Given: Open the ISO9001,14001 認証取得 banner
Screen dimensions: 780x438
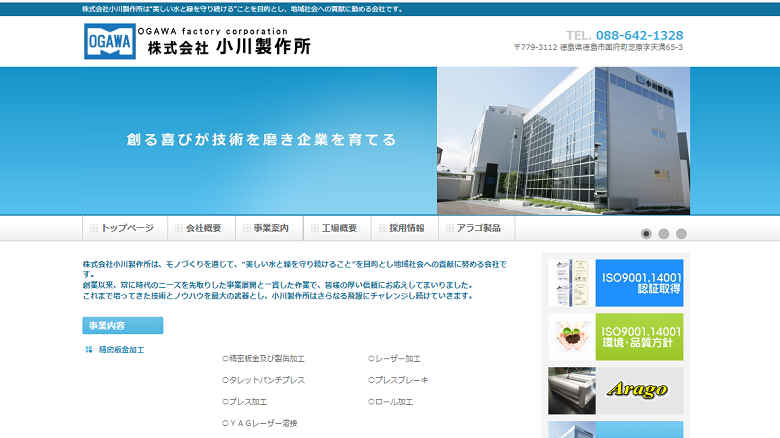Looking at the screenshot, I should pyautogui.click(x=615, y=281).
